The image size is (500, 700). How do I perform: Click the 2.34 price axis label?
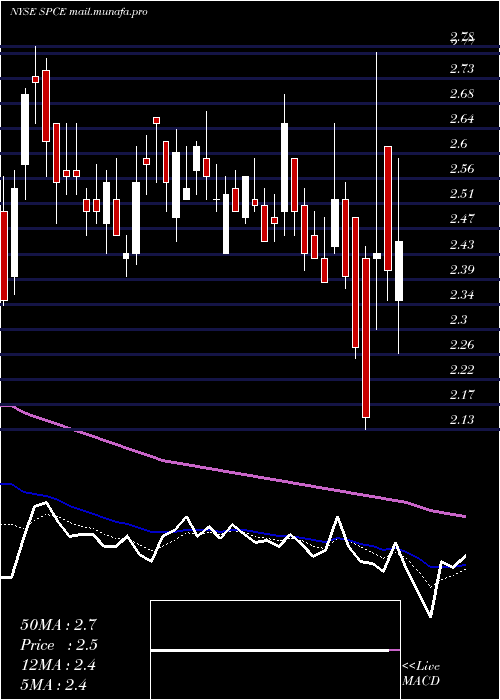[462, 295]
